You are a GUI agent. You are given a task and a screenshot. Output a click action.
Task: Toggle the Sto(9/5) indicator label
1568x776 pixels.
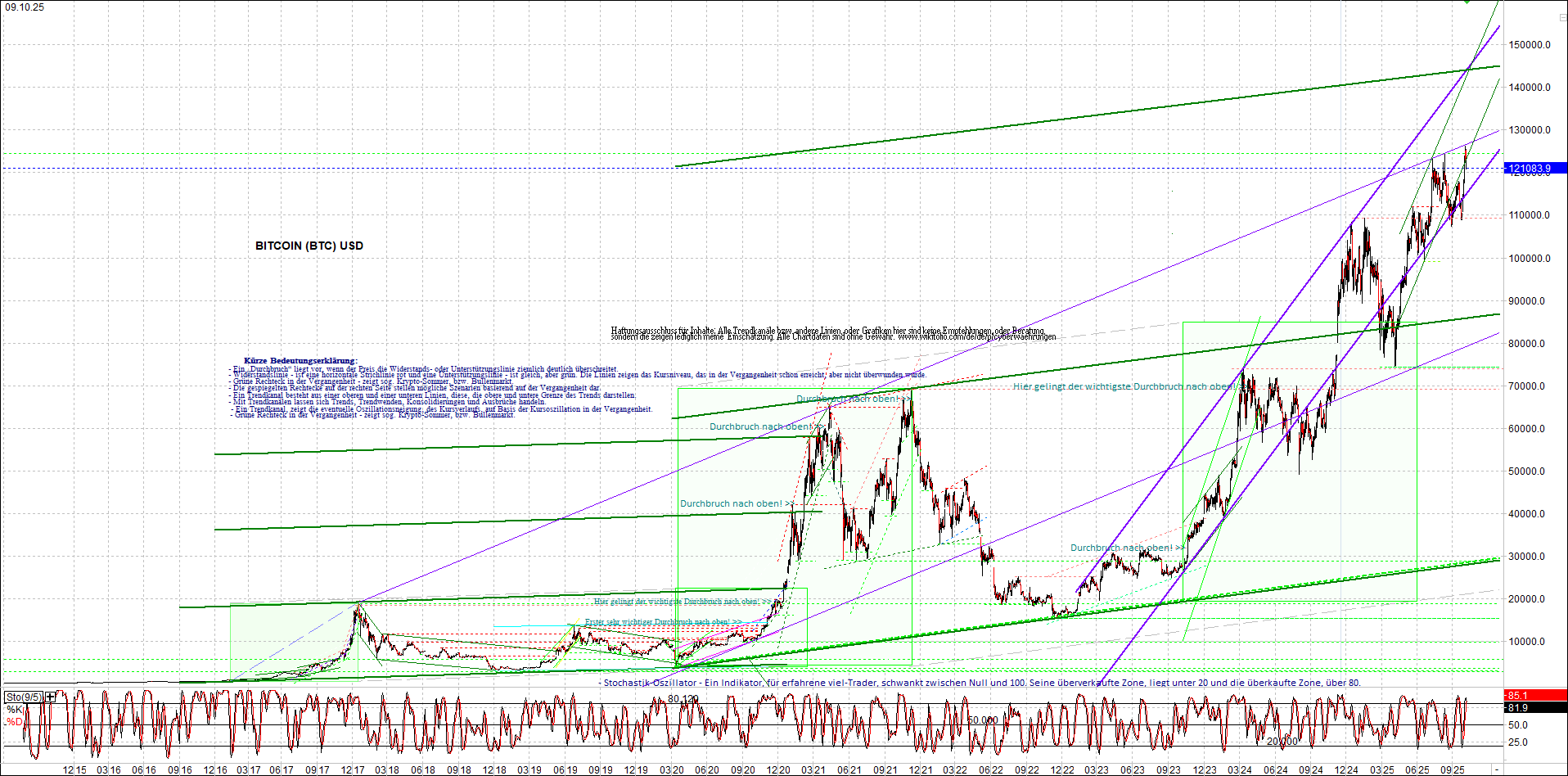point(22,696)
